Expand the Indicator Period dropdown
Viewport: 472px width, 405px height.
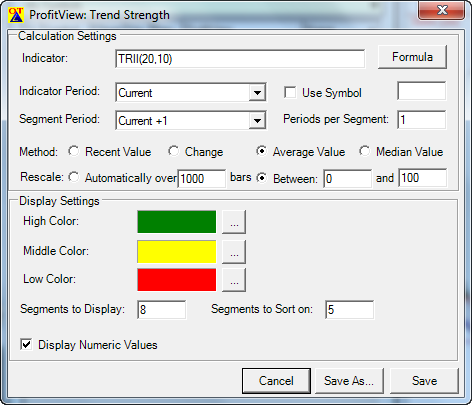tap(257, 92)
